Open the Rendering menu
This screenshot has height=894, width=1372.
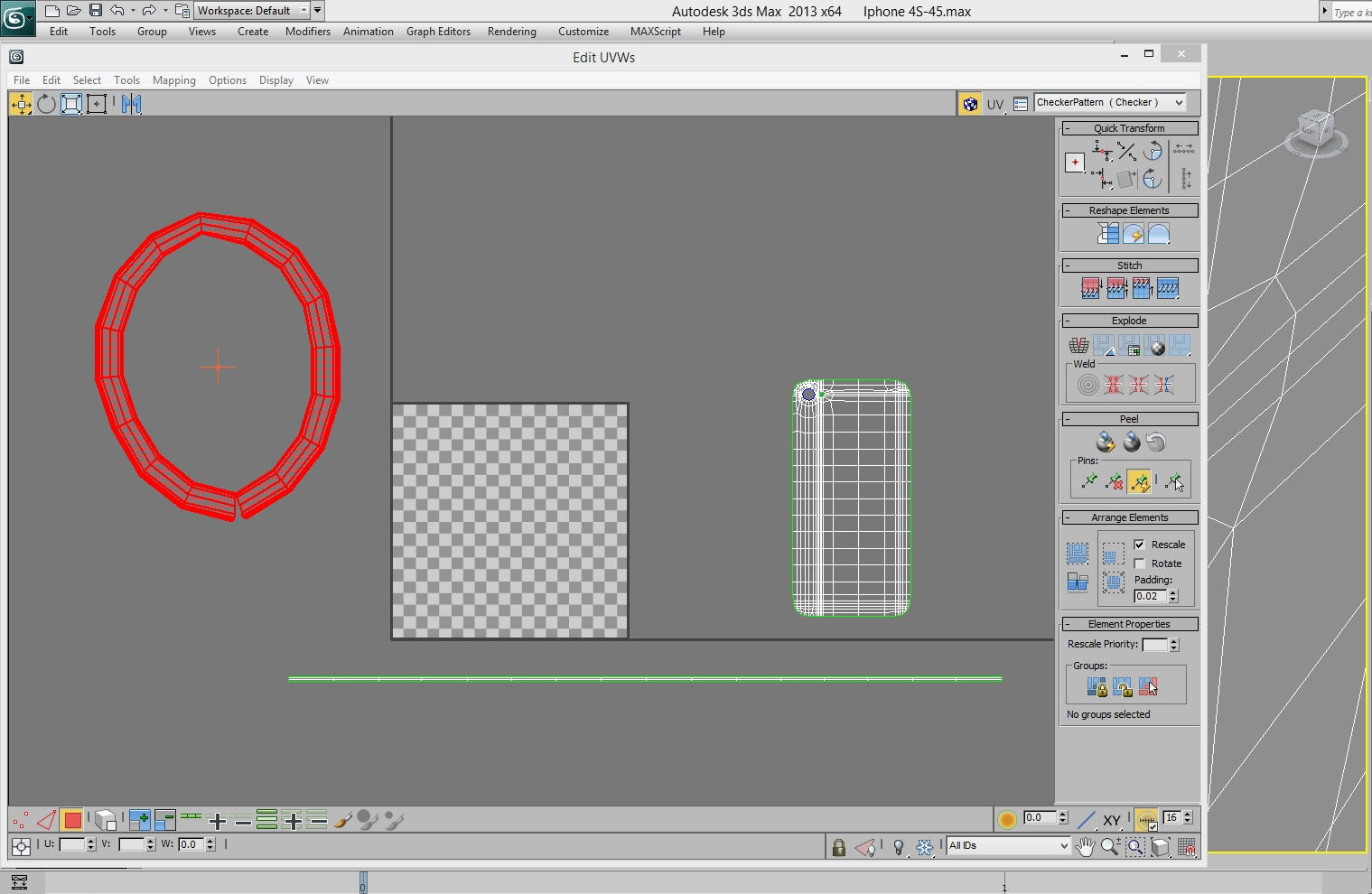[x=512, y=32]
